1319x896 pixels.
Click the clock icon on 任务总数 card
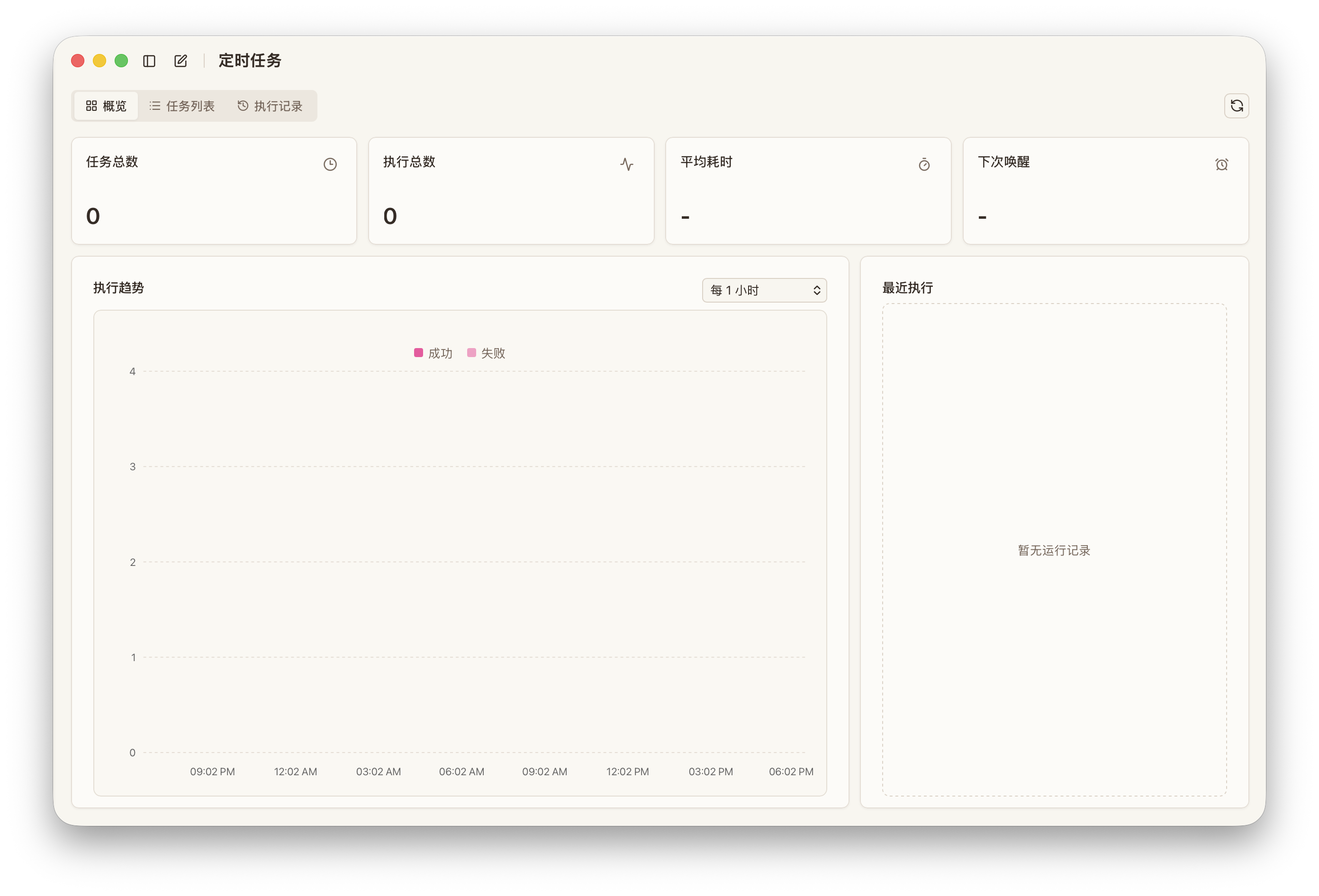tap(330, 164)
